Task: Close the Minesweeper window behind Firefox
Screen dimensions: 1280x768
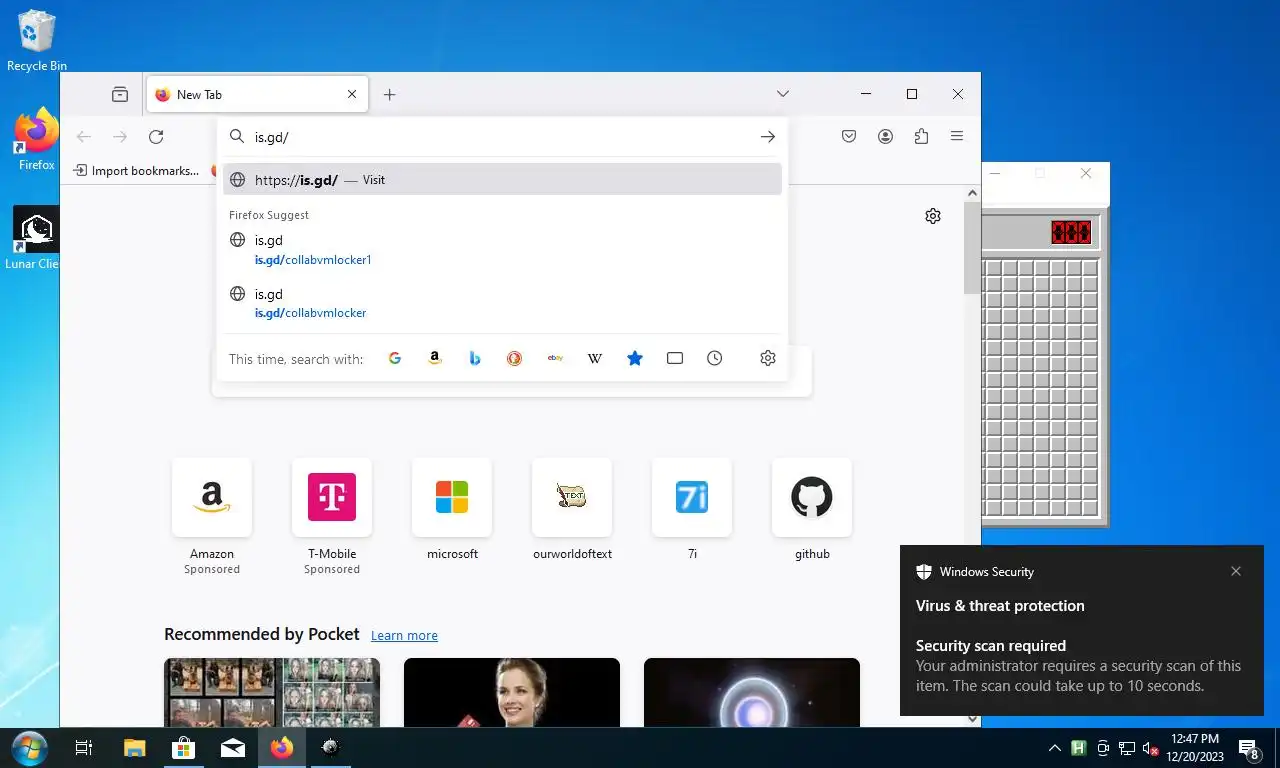Action: click(x=1086, y=173)
